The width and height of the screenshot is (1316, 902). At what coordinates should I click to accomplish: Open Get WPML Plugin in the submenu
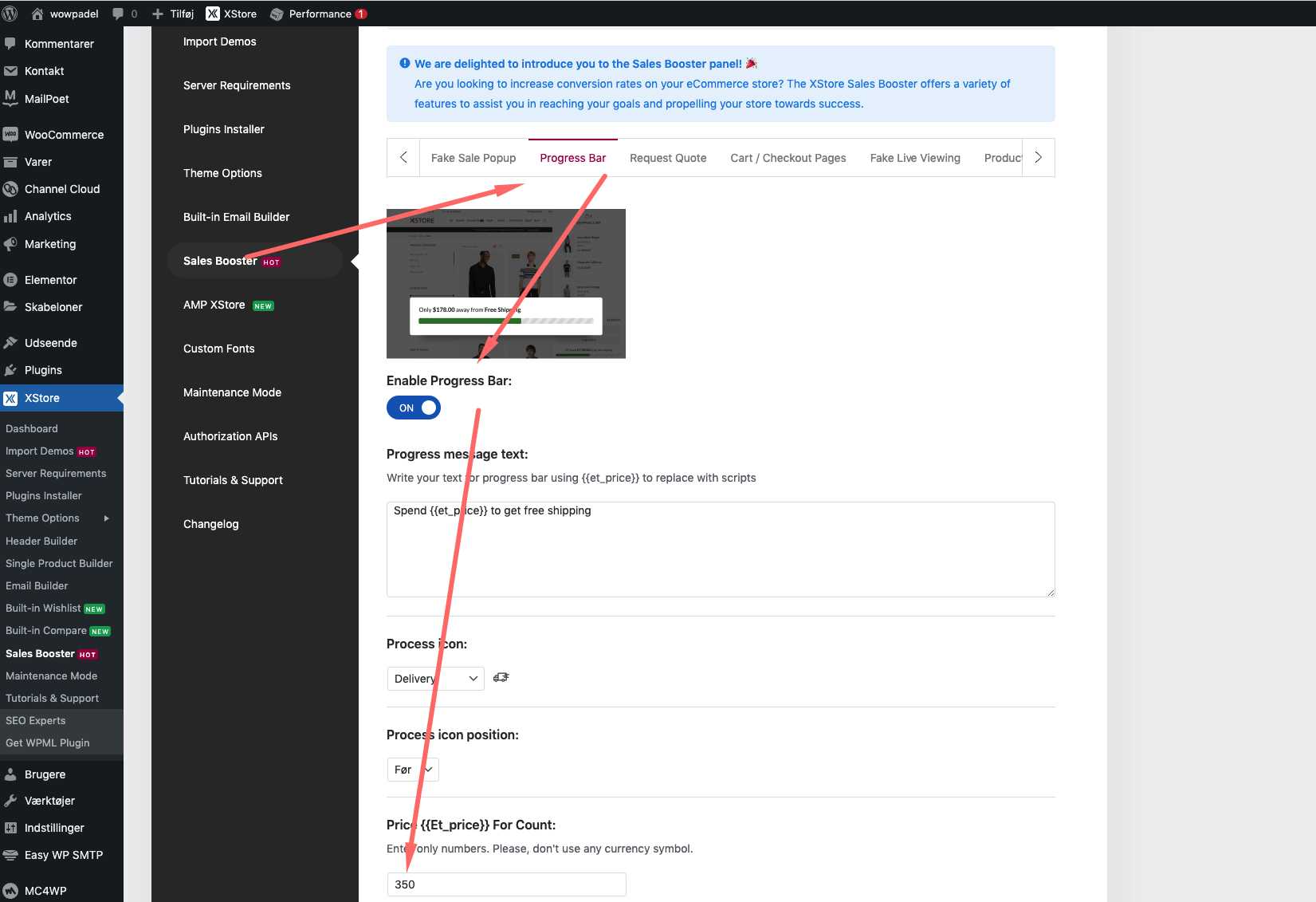pos(48,742)
